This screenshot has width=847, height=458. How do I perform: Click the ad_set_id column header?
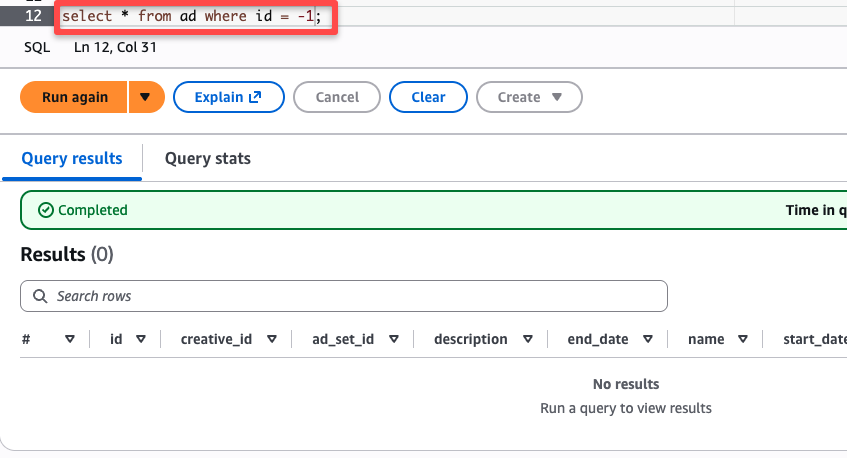pos(343,339)
